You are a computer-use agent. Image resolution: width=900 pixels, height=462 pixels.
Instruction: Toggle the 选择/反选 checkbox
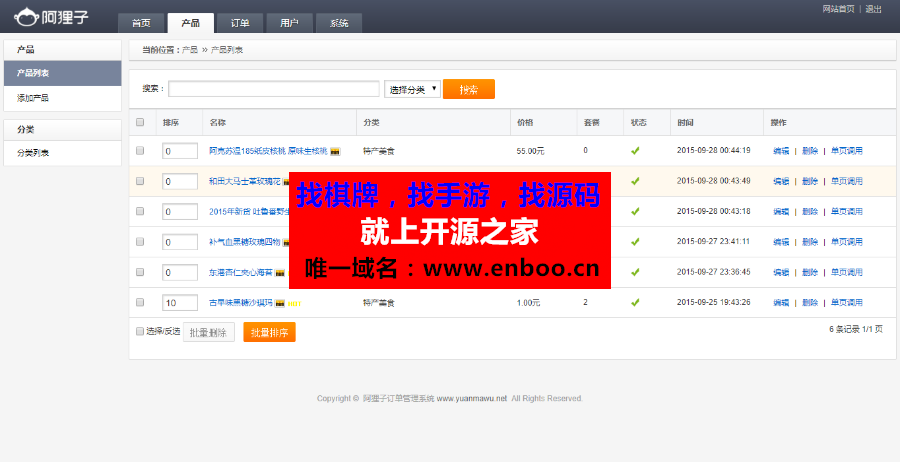pos(139,331)
